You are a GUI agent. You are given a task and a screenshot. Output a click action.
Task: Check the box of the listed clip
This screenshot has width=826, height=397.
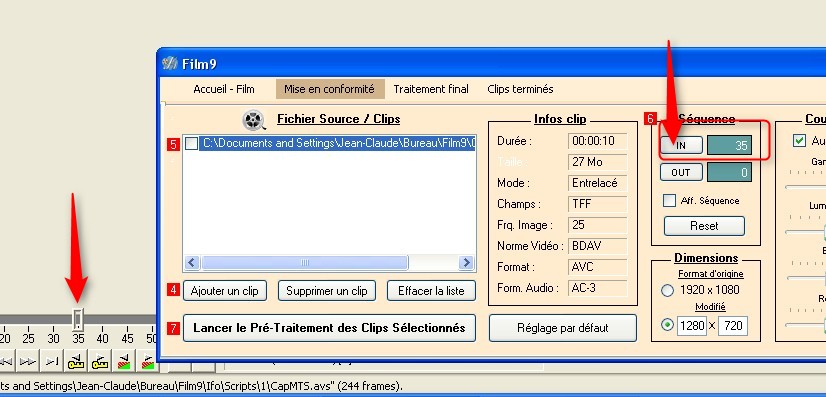pos(192,143)
